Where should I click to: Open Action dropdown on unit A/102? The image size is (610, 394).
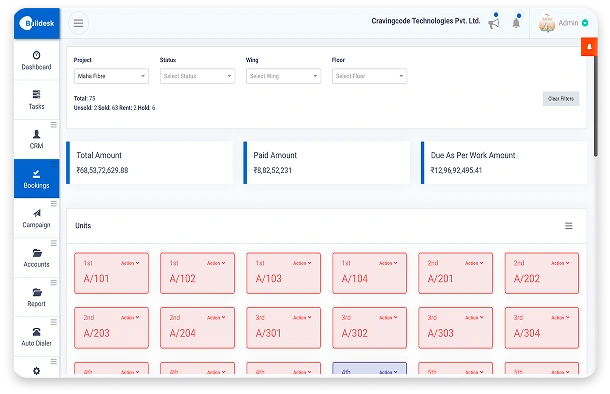216,263
